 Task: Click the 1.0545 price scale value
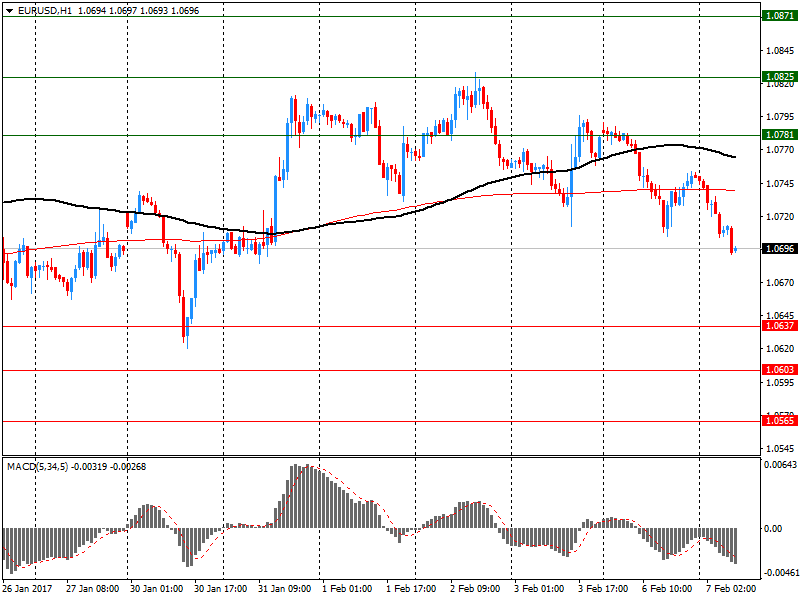pos(780,449)
